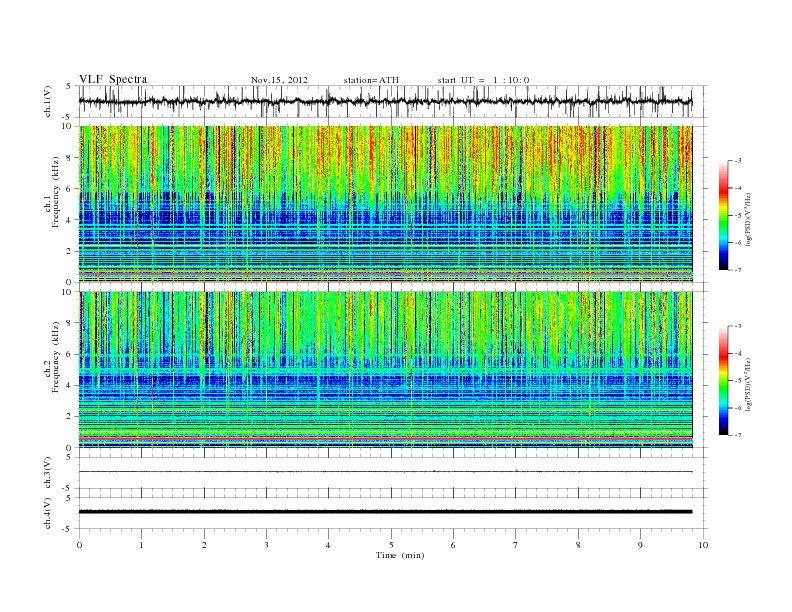Click the 'VLF Spectra' title text

coord(113,79)
